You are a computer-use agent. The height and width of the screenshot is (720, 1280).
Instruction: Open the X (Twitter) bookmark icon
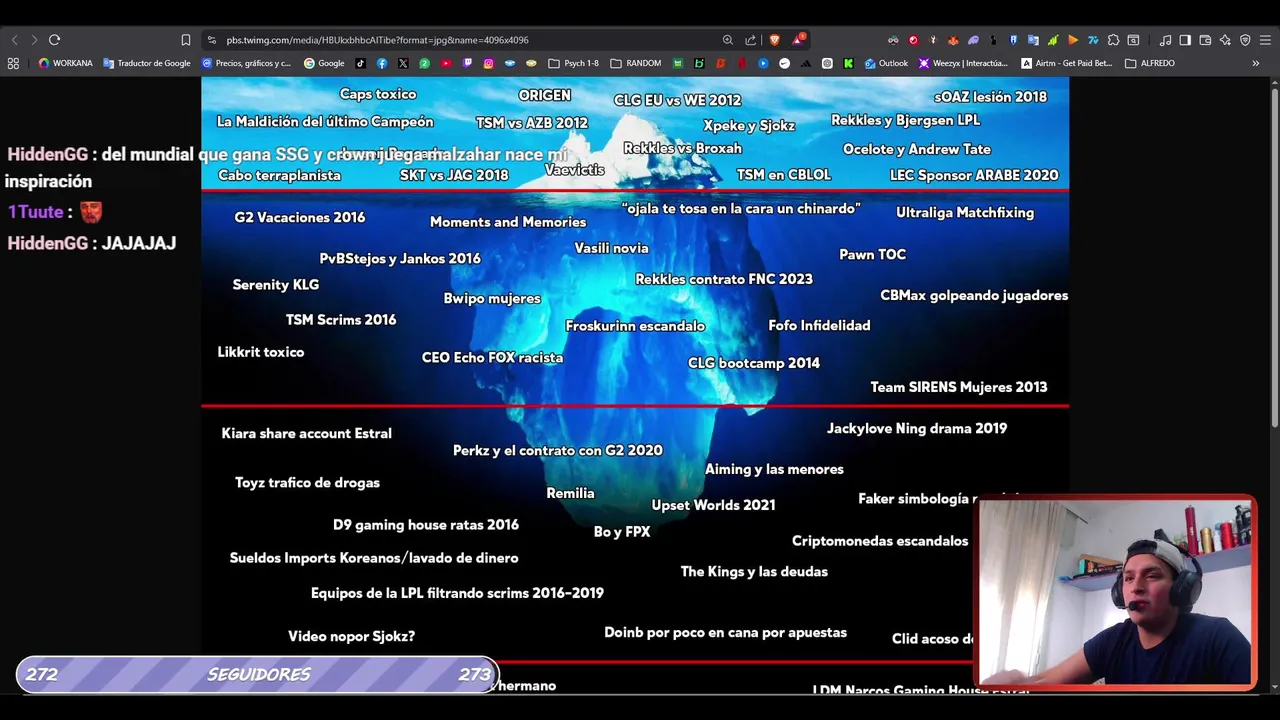point(403,63)
